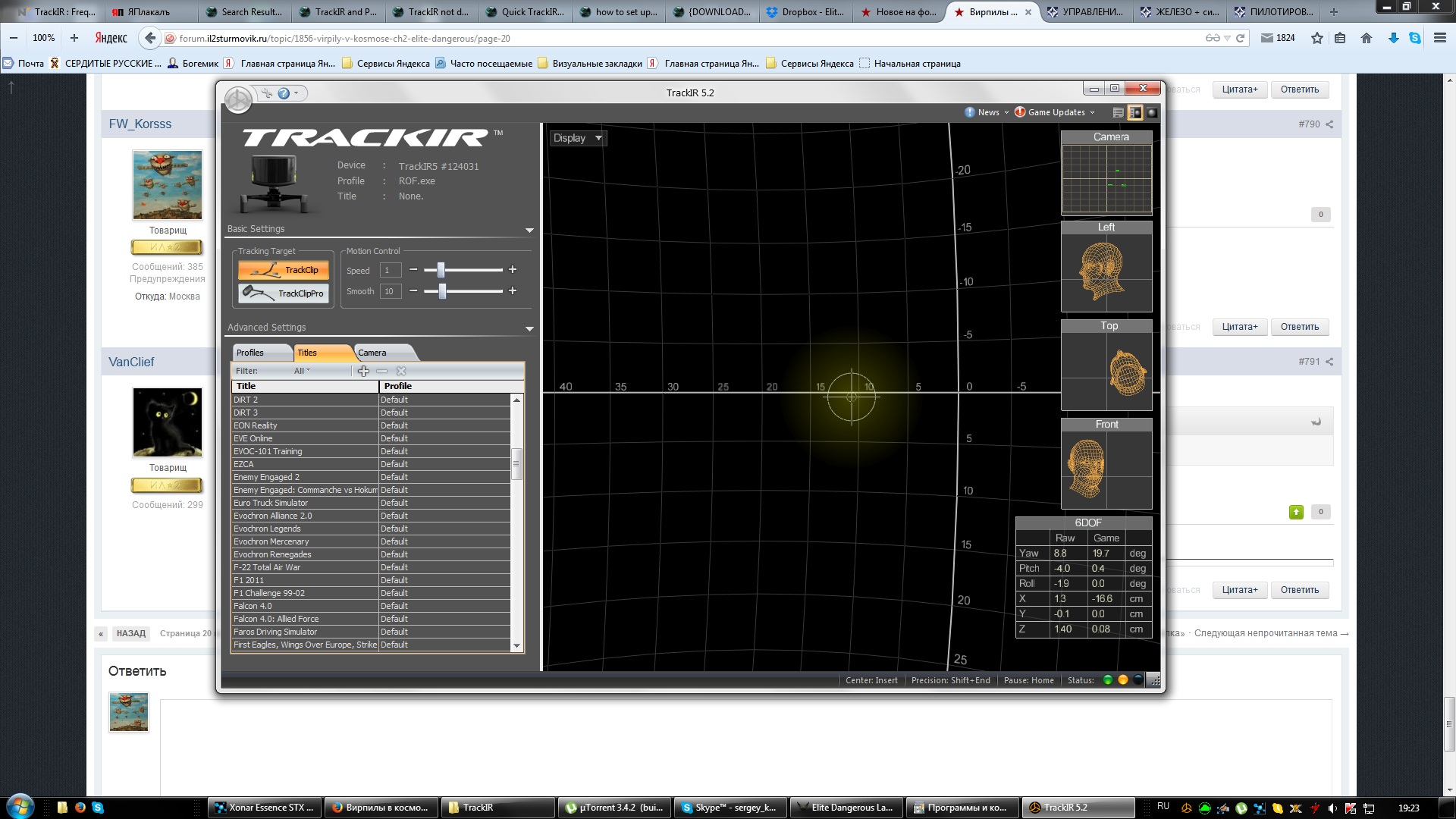Image resolution: width=1456 pixels, height=819 pixels.
Task: Upvote post with green arrow icon
Action: [x=1296, y=512]
